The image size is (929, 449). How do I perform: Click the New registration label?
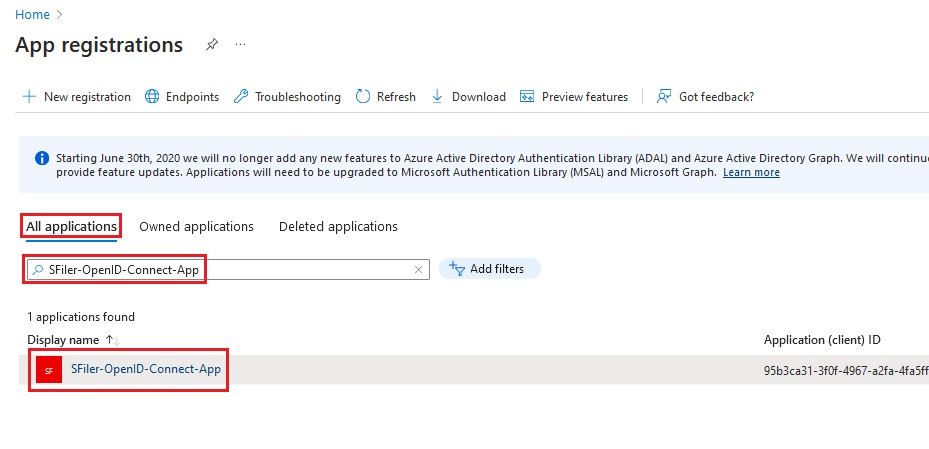point(87,97)
